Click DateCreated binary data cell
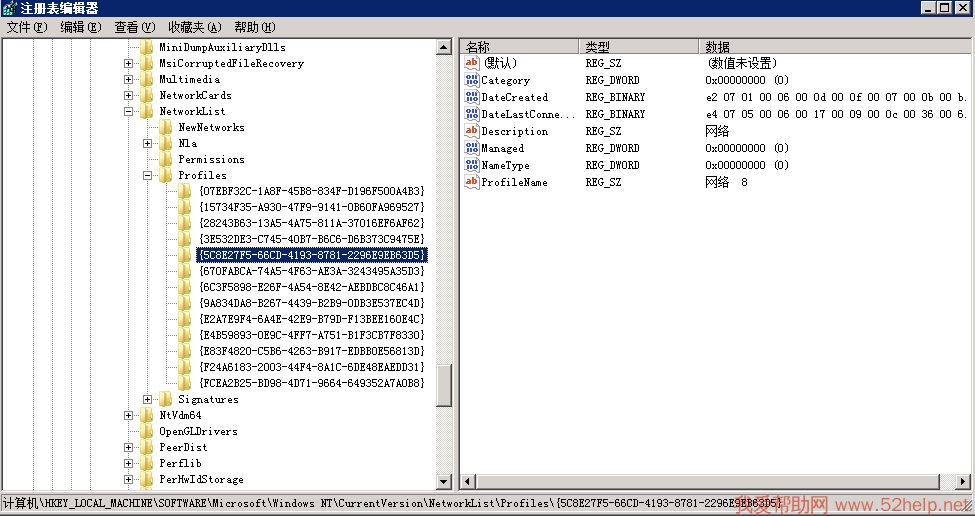 point(836,97)
